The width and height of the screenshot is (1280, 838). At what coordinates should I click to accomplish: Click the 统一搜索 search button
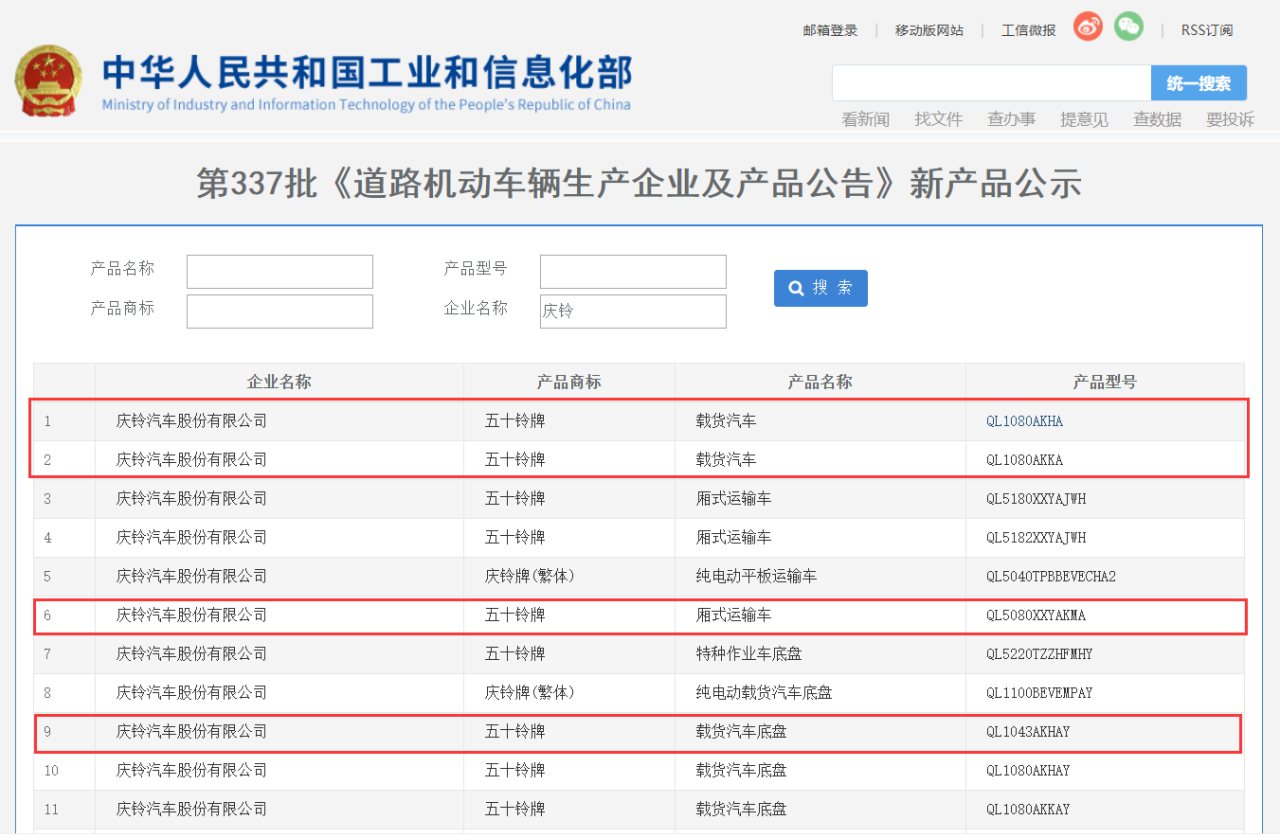(x=1198, y=83)
